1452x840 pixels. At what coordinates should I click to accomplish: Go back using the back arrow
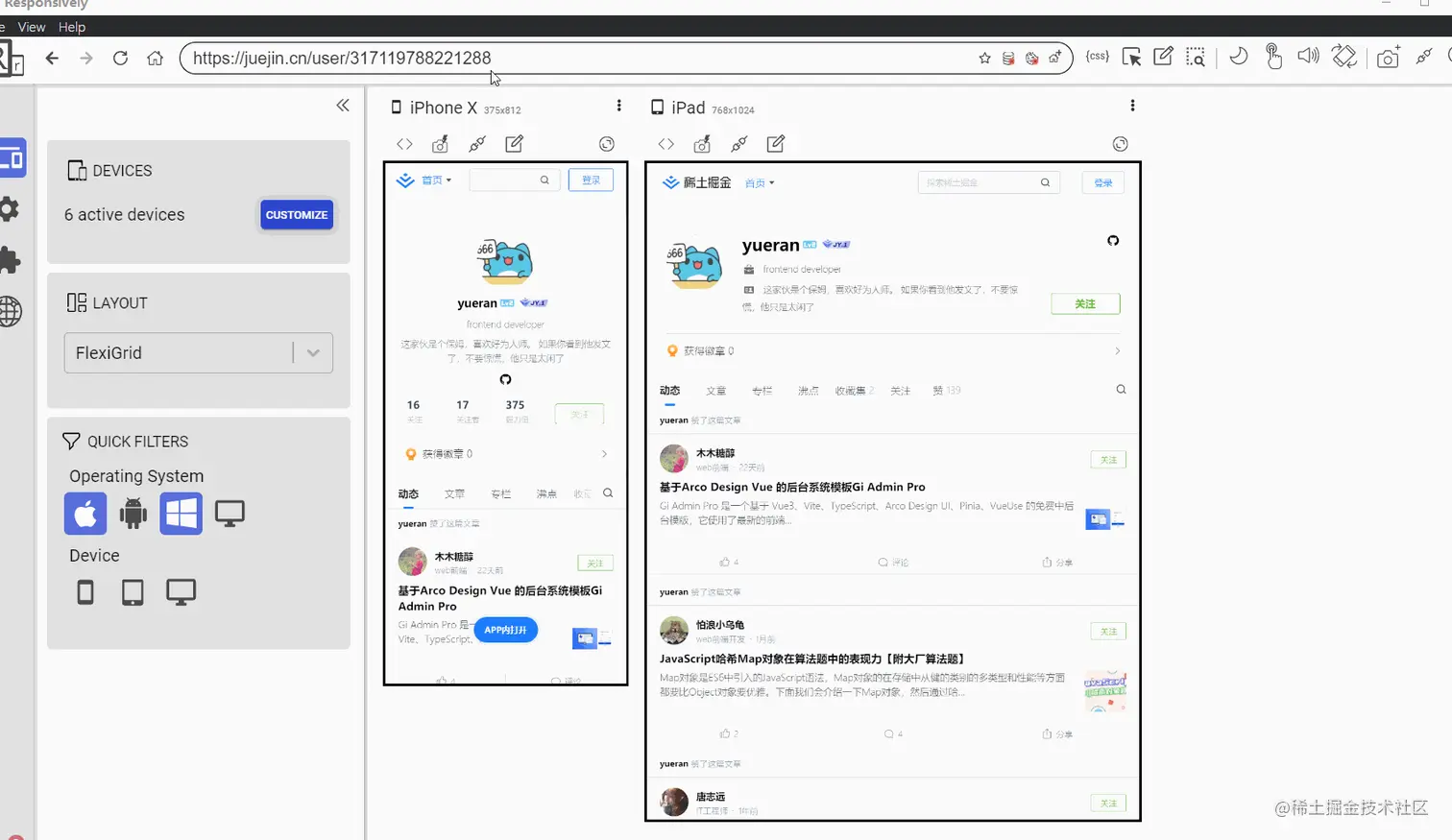pyautogui.click(x=52, y=59)
